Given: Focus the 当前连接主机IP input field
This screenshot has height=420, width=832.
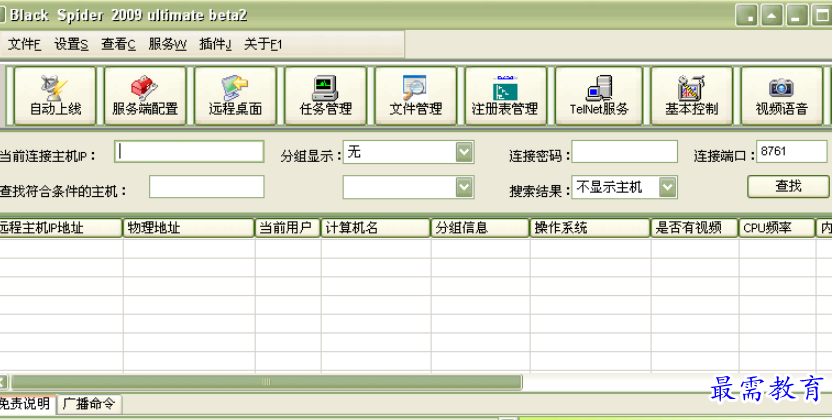Looking at the screenshot, I should [189, 152].
